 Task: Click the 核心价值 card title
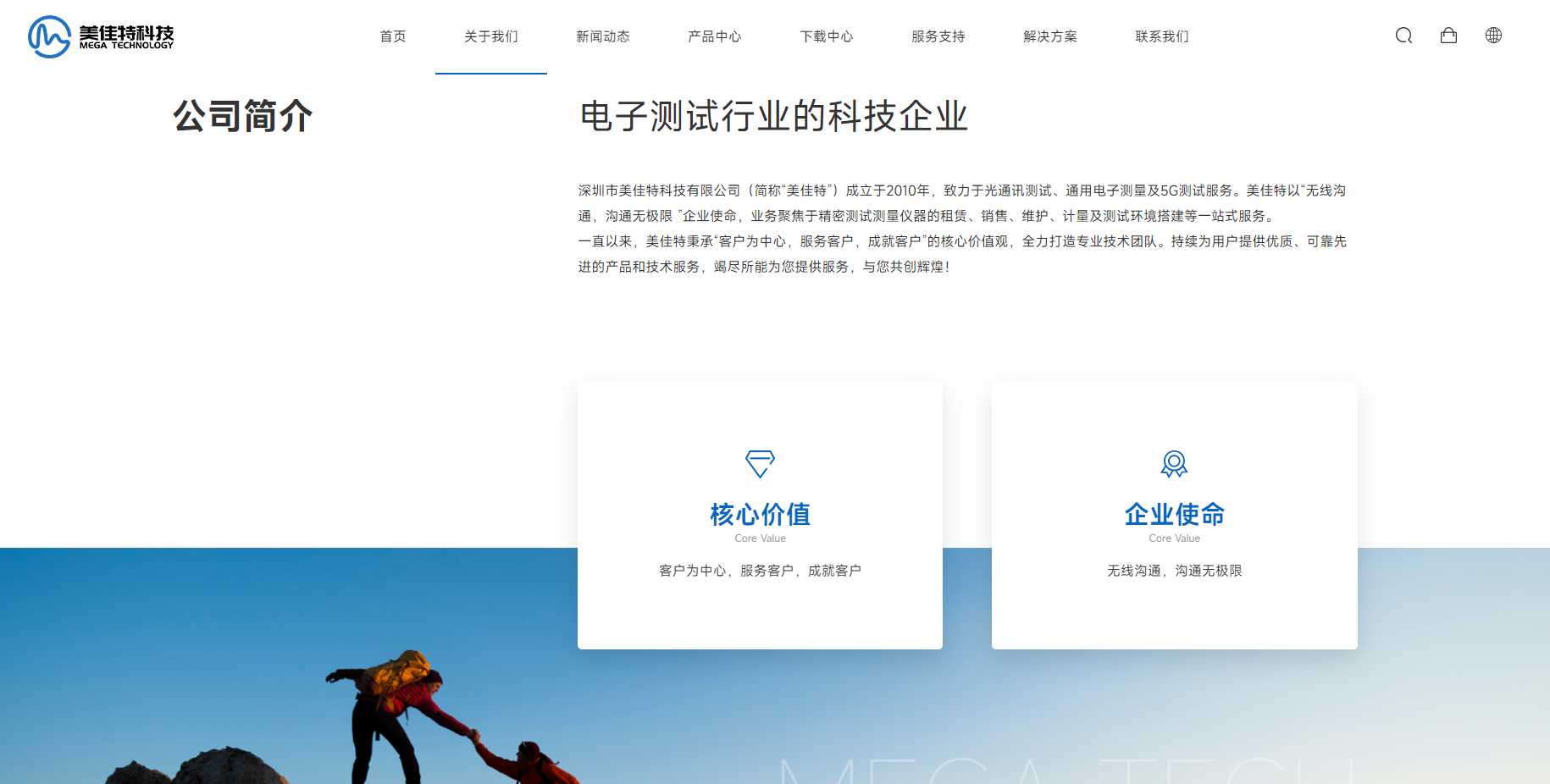[x=760, y=514]
